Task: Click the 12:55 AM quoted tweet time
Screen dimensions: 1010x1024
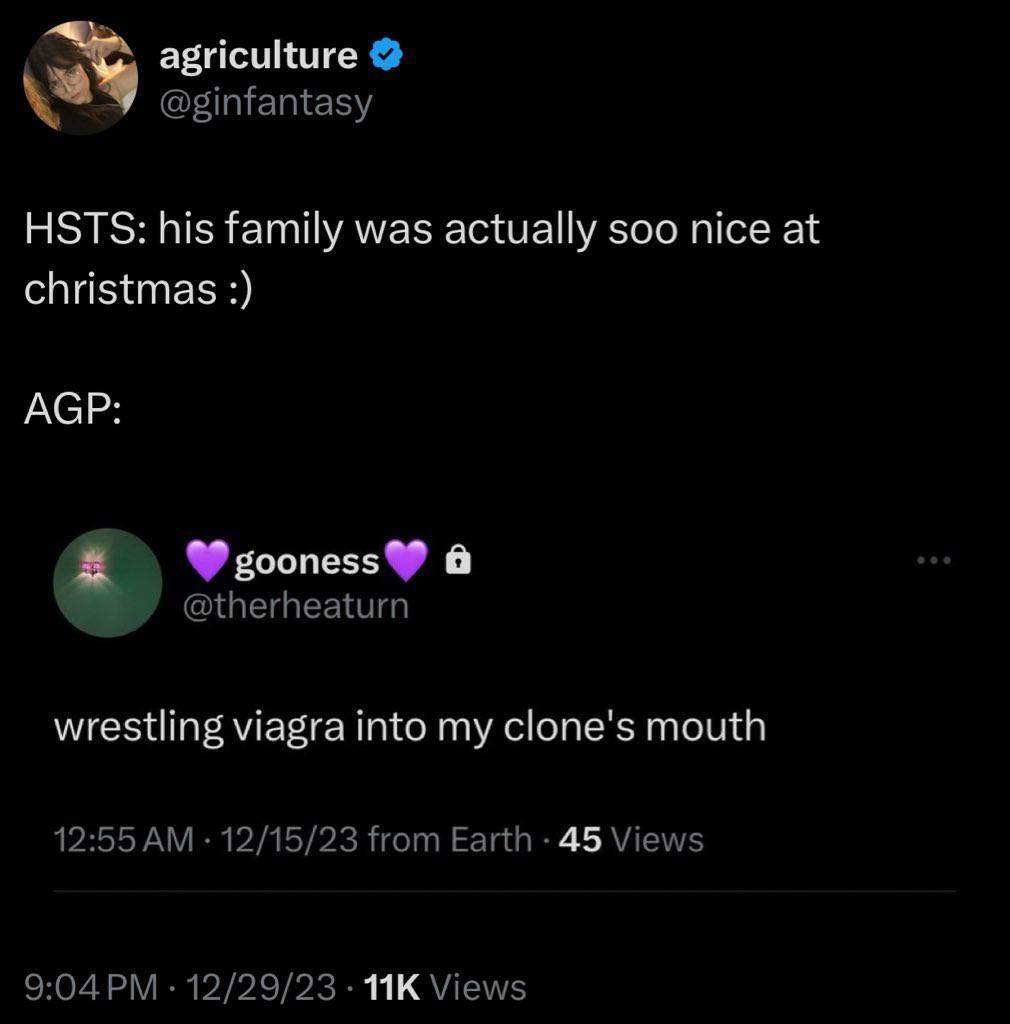Action: pyautogui.click(x=123, y=839)
